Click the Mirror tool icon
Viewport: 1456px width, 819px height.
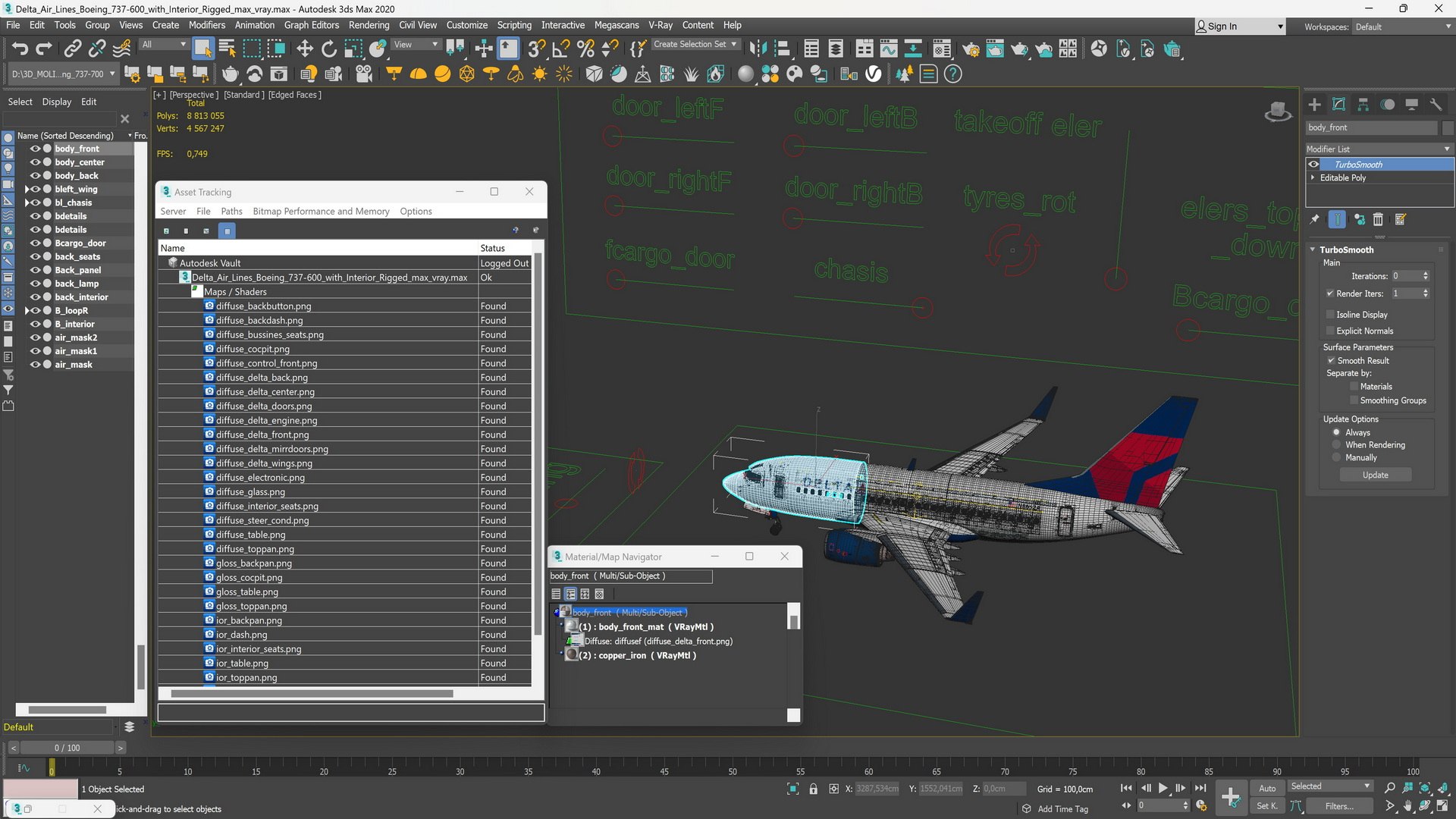coord(757,49)
